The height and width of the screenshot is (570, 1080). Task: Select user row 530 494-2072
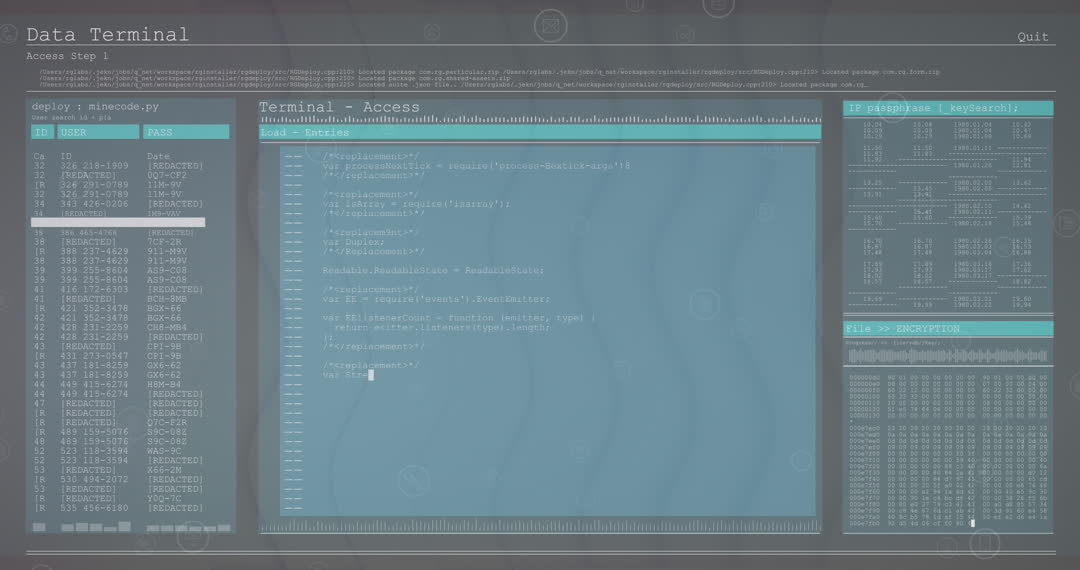(94, 480)
